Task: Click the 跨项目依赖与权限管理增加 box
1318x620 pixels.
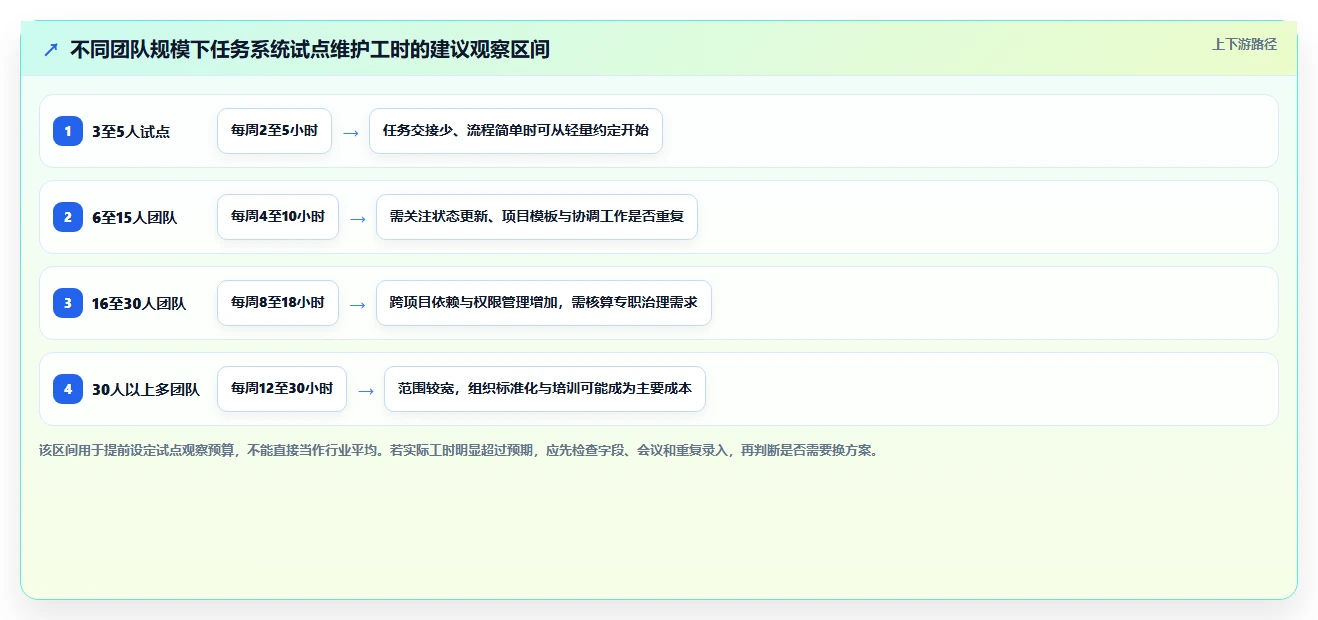Action: click(x=544, y=303)
